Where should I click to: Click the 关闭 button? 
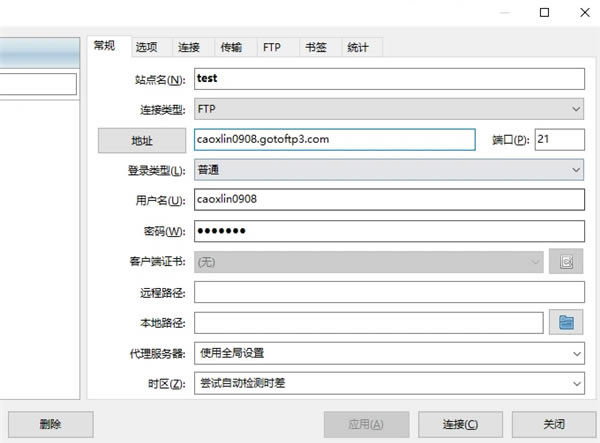553,424
